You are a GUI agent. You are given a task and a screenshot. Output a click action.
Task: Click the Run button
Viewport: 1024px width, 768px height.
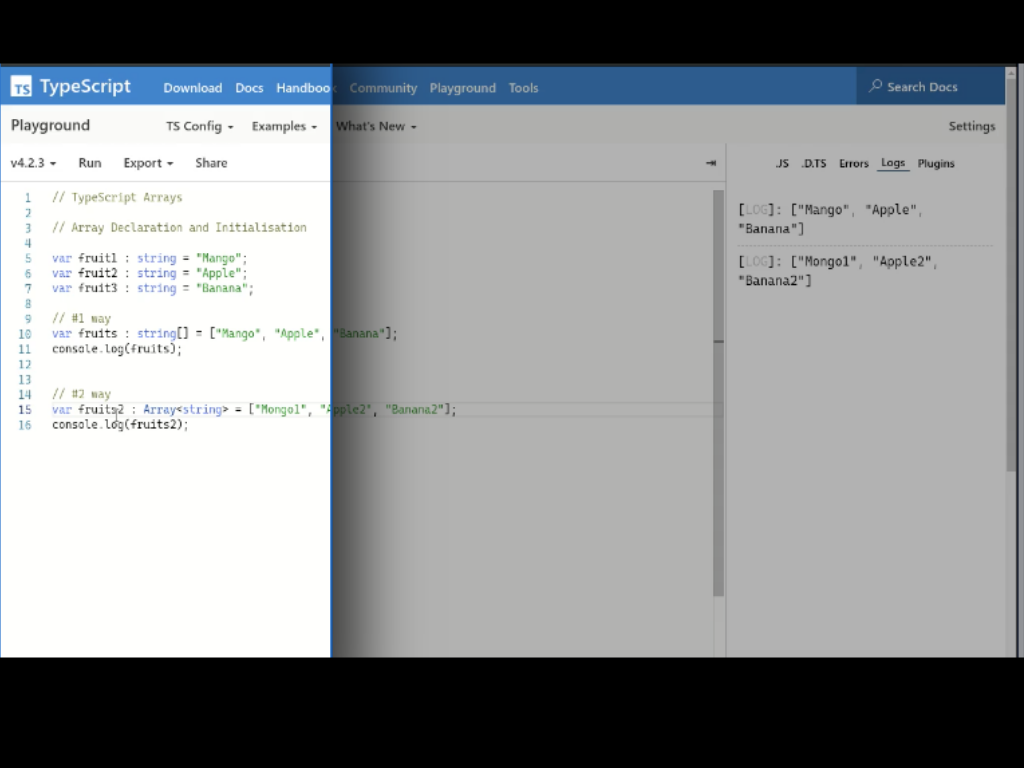(89, 162)
